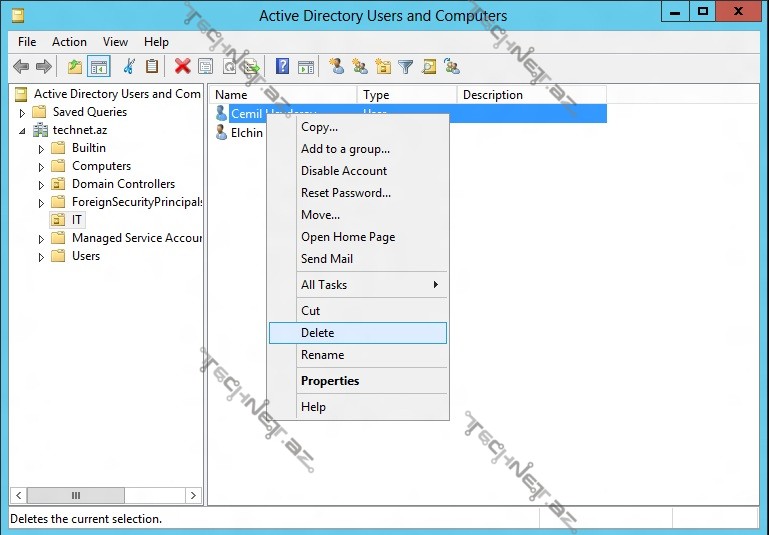Expand the Domain Controllers node
The image size is (769, 535).
point(41,185)
